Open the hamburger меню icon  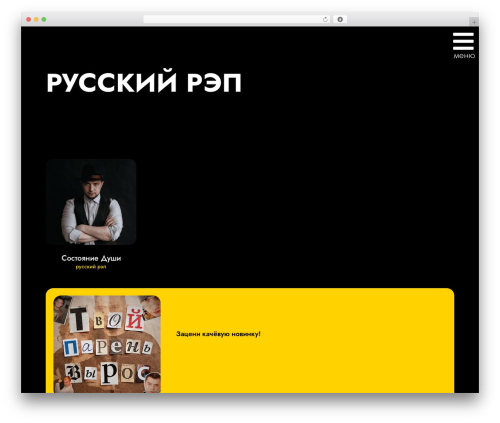(x=463, y=41)
